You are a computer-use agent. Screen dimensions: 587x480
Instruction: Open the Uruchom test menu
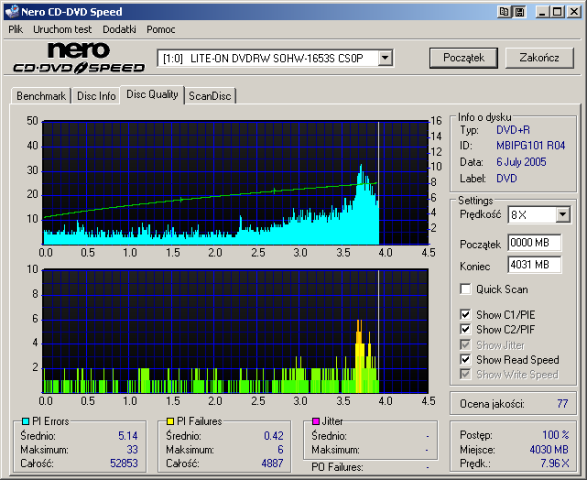62,29
